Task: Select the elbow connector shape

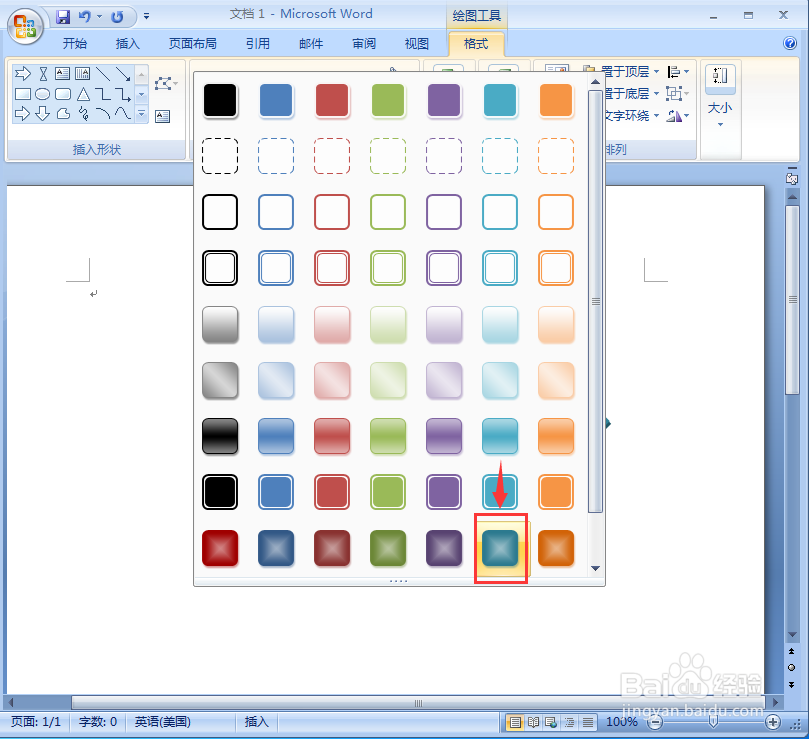Action: 103,94
